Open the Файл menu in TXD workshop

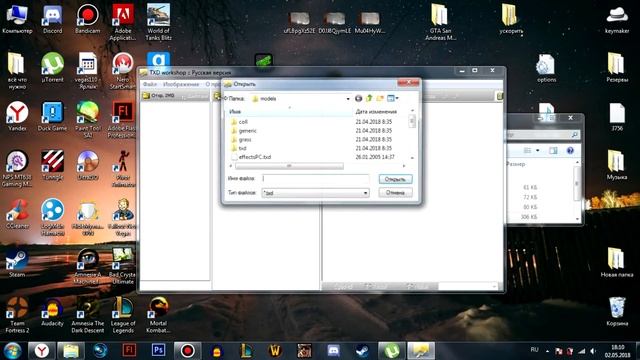[x=149, y=84]
